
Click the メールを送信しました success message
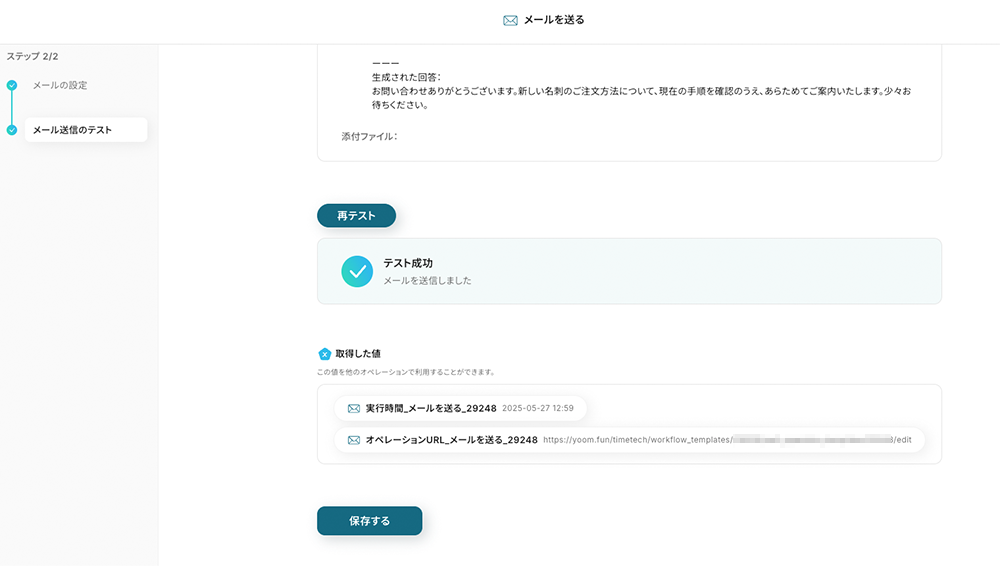coord(427,281)
